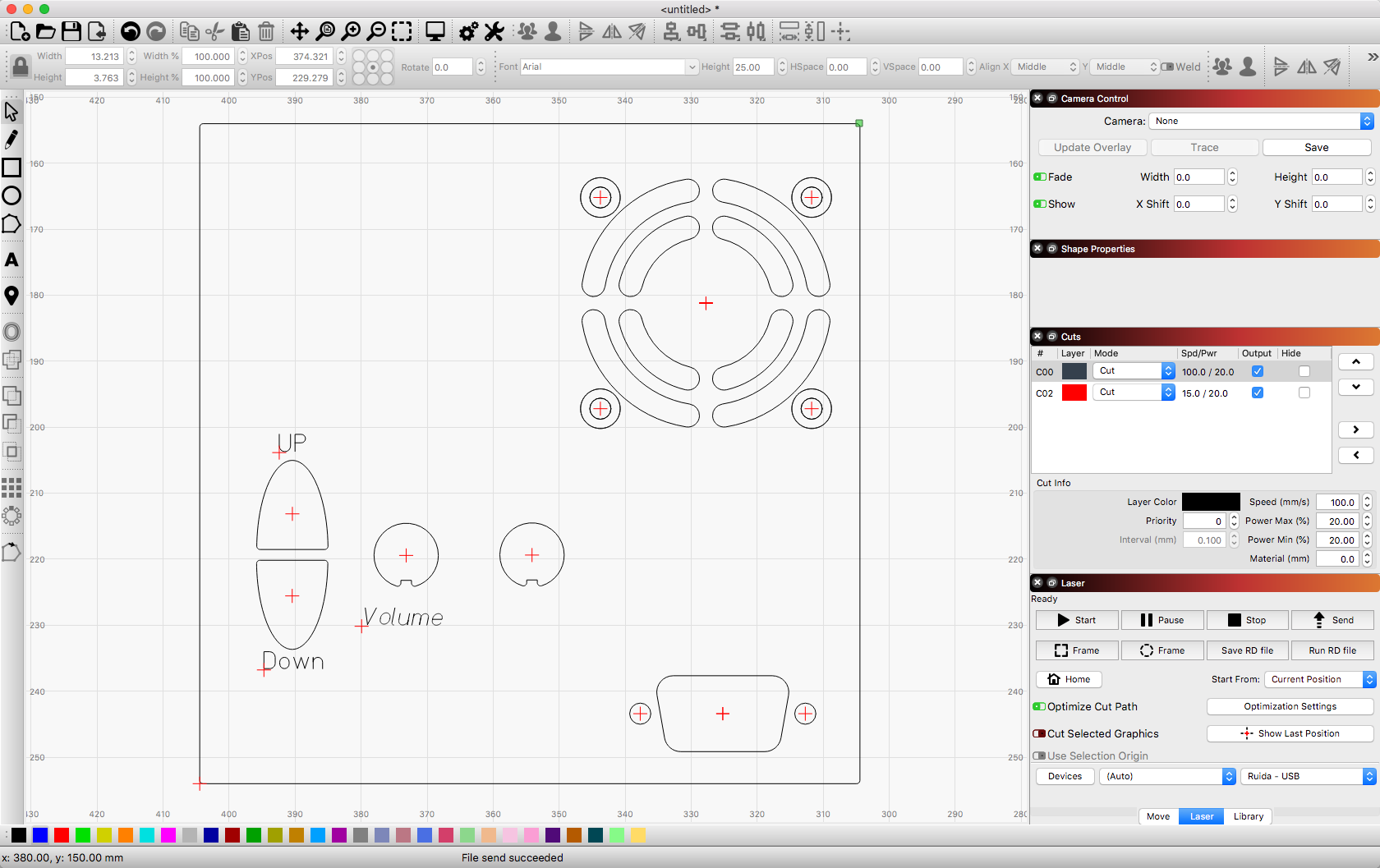Select the Text tool

[x=11, y=260]
